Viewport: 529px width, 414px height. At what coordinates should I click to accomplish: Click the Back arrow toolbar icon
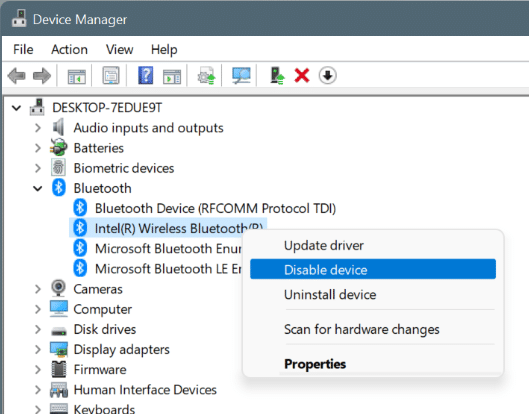click(x=17, y=75)
